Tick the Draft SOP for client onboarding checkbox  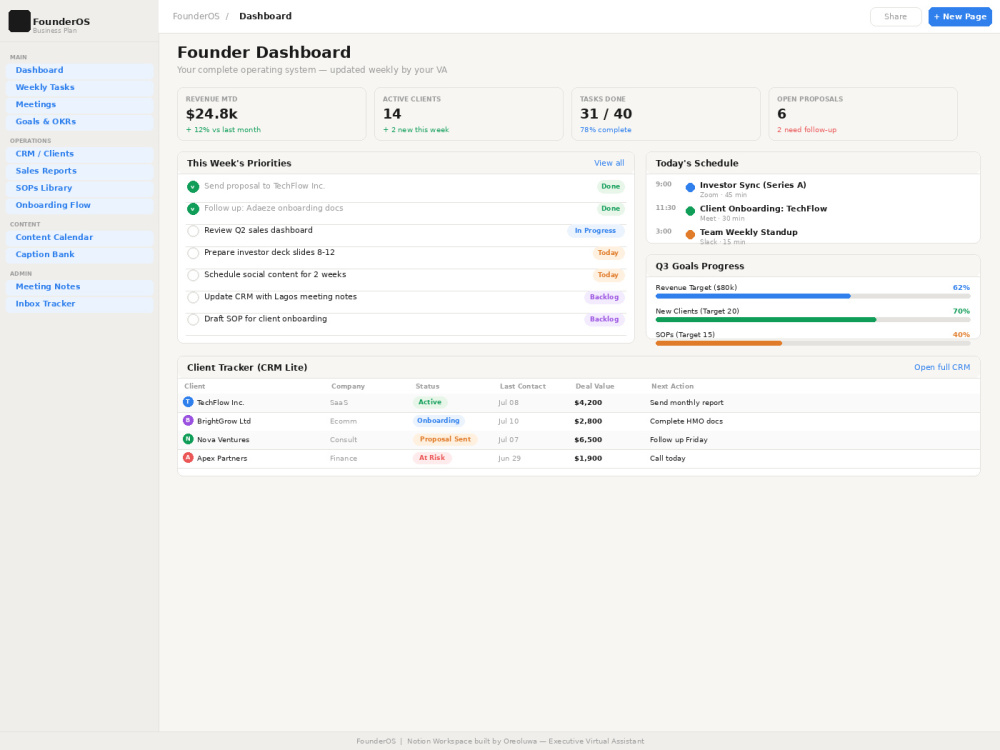pos(193,320)
